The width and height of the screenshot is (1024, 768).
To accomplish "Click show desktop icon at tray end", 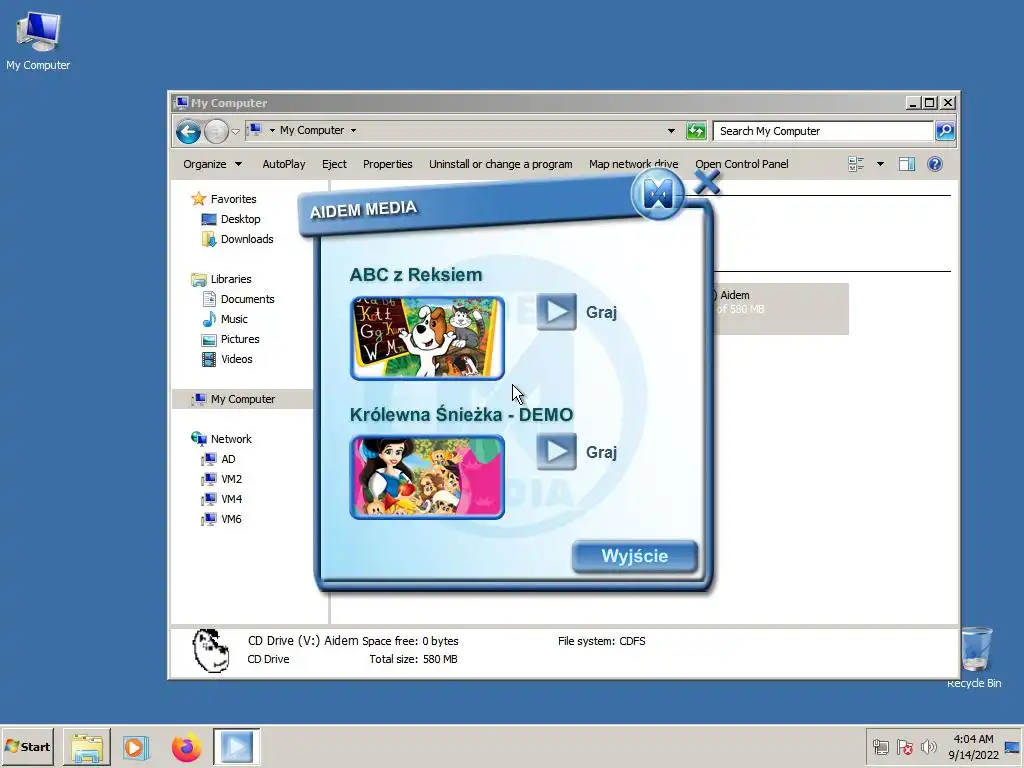I will tap(1012, 747).
